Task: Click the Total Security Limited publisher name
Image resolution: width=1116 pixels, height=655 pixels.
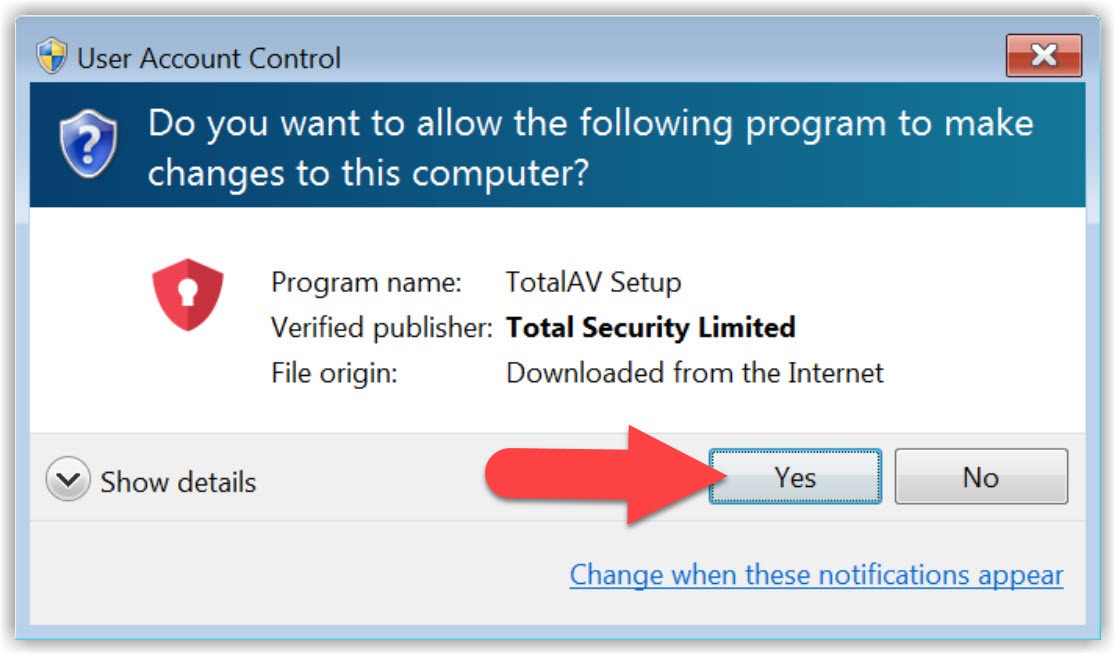Action: point(650,327)
